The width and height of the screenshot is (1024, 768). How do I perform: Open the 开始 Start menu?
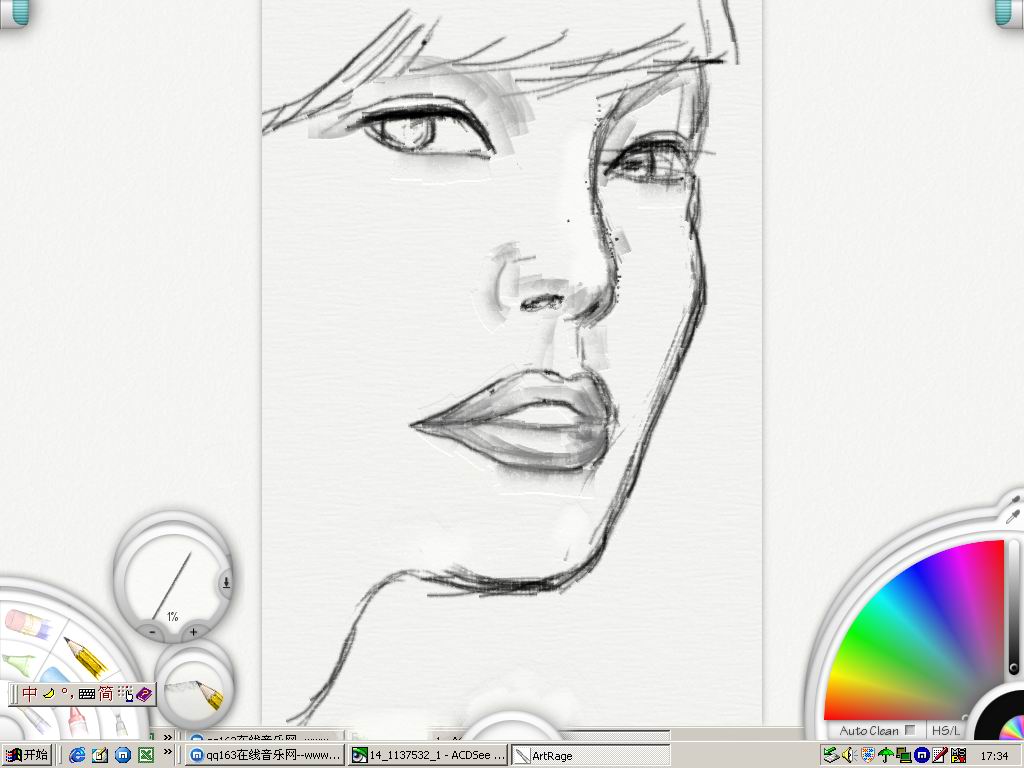click(27, 755)
